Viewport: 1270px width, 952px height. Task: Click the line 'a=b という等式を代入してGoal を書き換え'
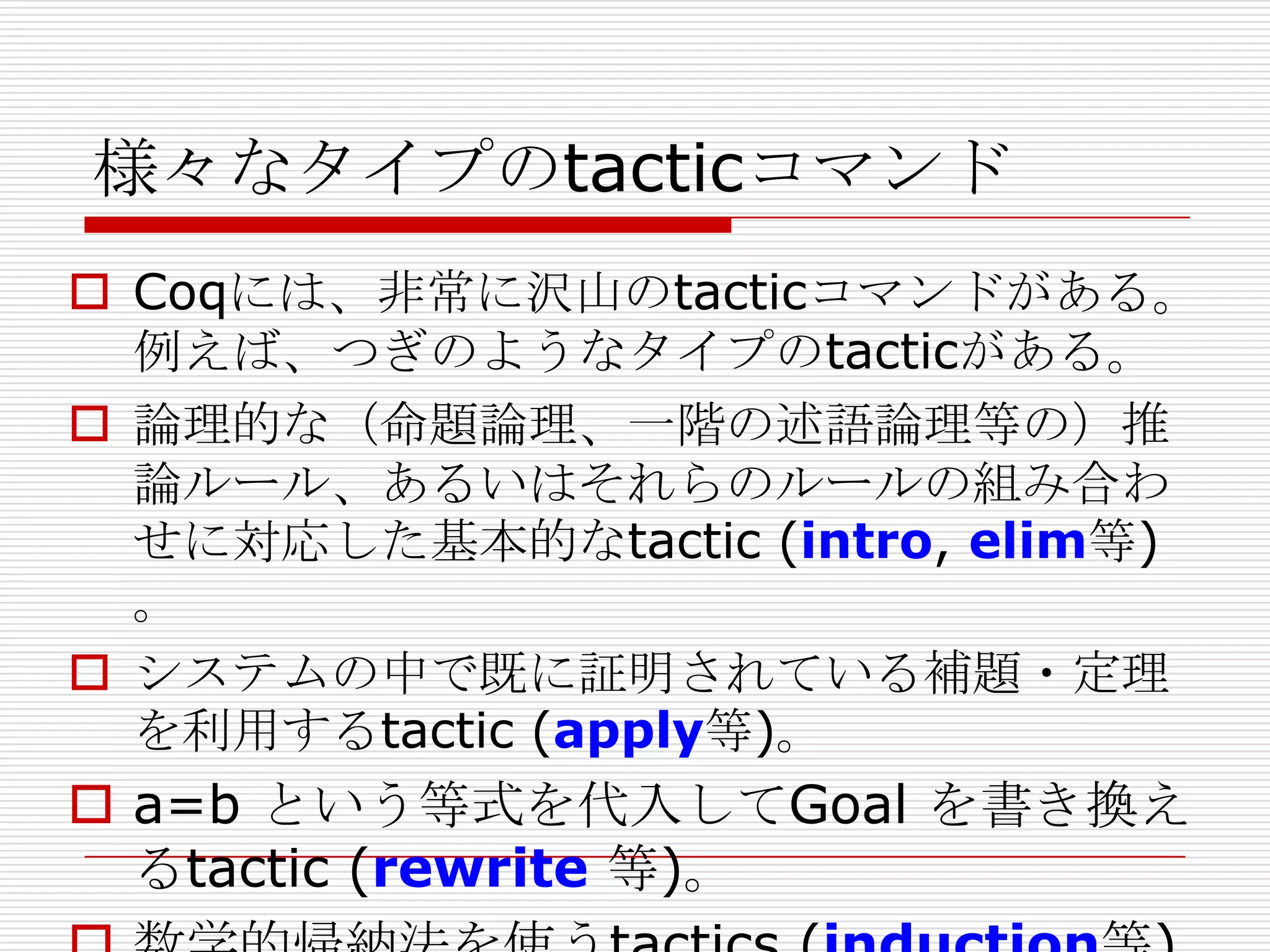click(x=660, y=804)
